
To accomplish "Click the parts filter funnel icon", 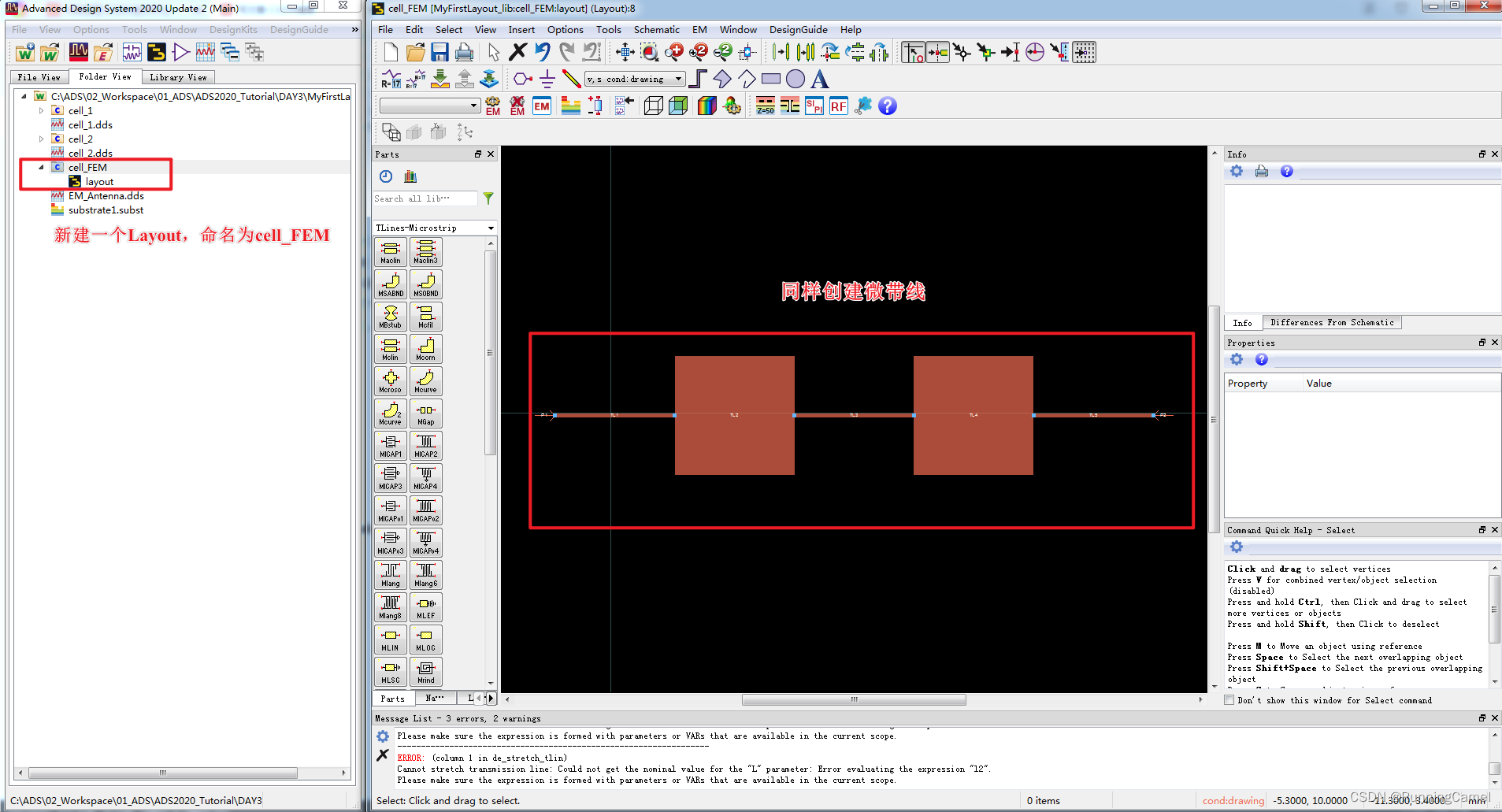I will click(488, 198).
